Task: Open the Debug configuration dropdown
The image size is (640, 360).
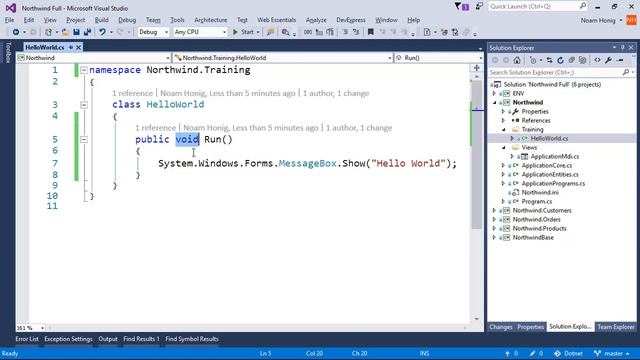Action: click(153, 32)
